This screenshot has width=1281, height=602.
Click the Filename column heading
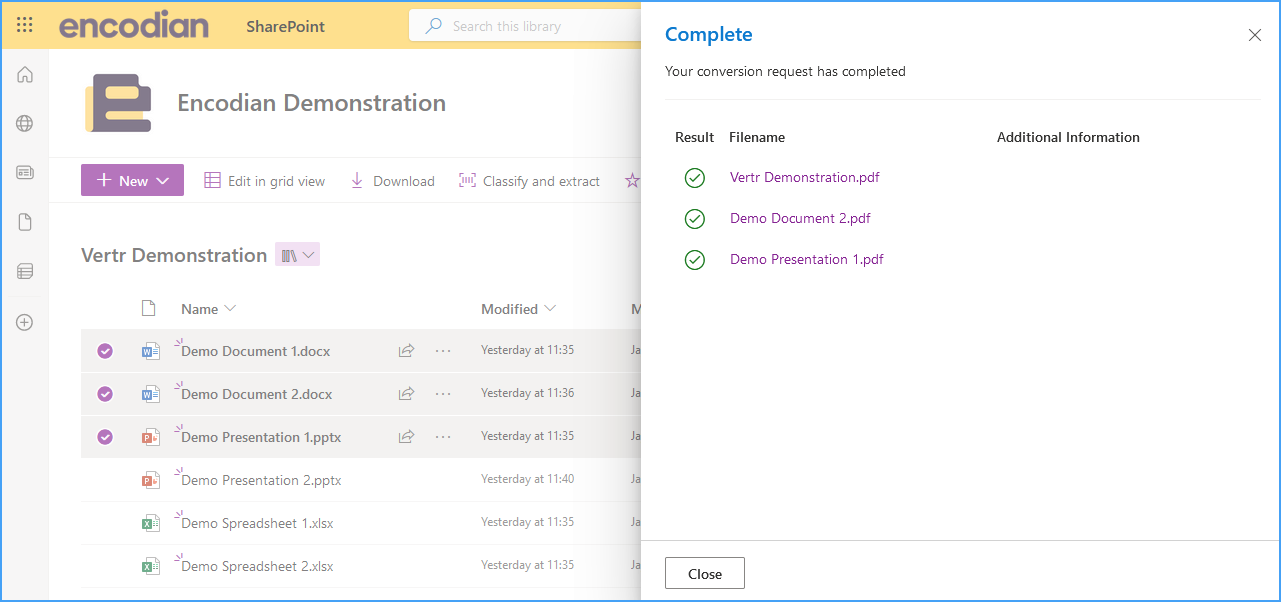point(757,137)
